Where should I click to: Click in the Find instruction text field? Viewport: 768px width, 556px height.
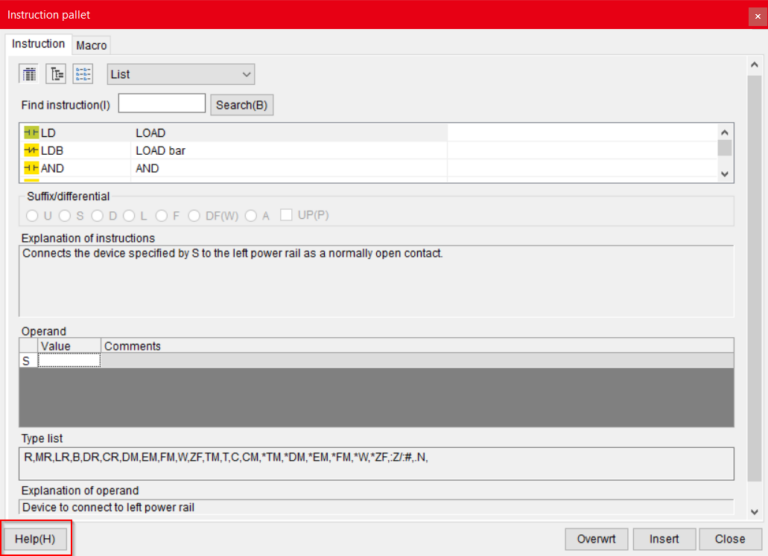tap(162, 104)
